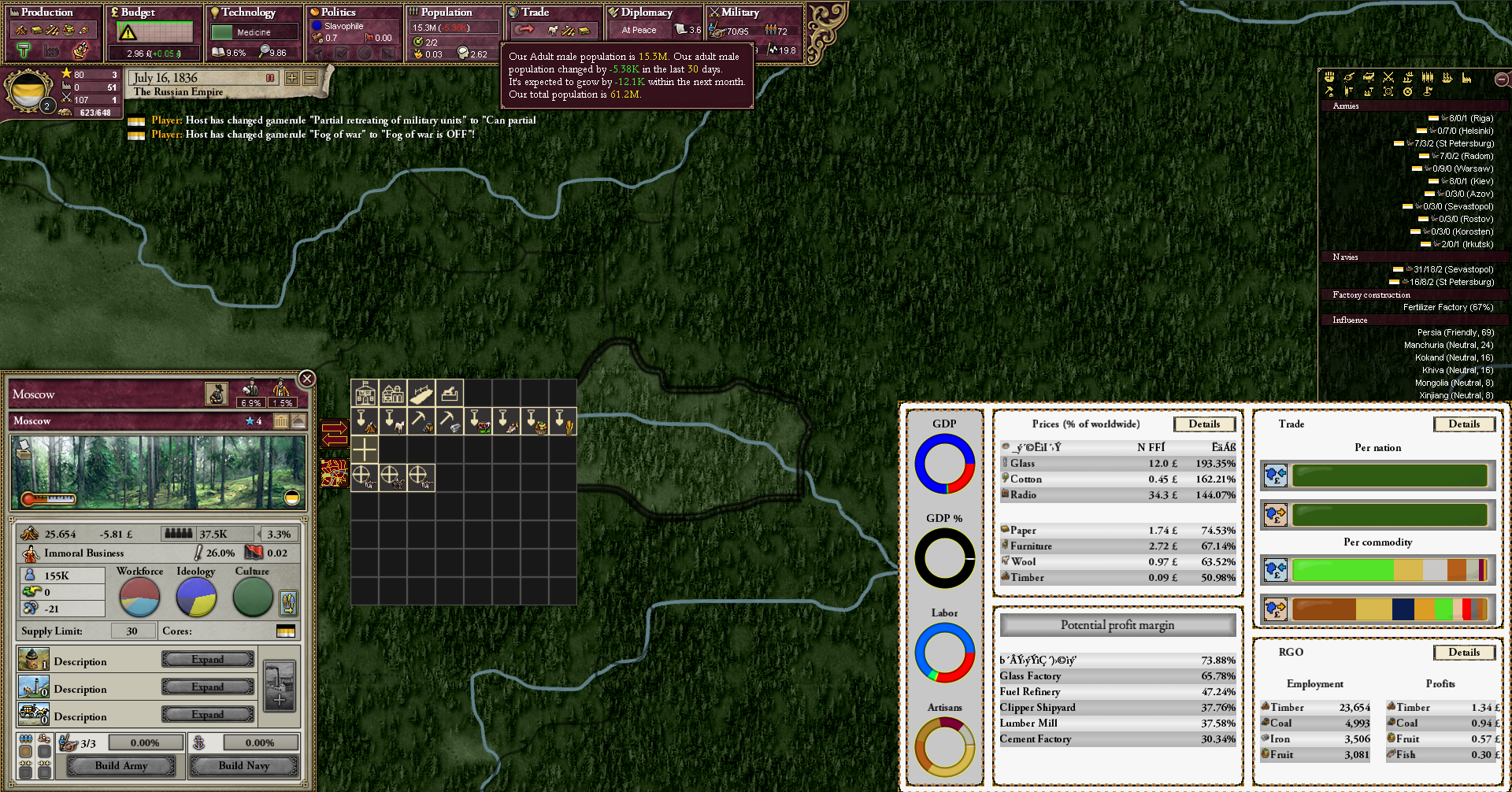The width and height of the screenshot is (1512, 792).
Task: Click the fort building icon
Action: click(x=33, y=660)
